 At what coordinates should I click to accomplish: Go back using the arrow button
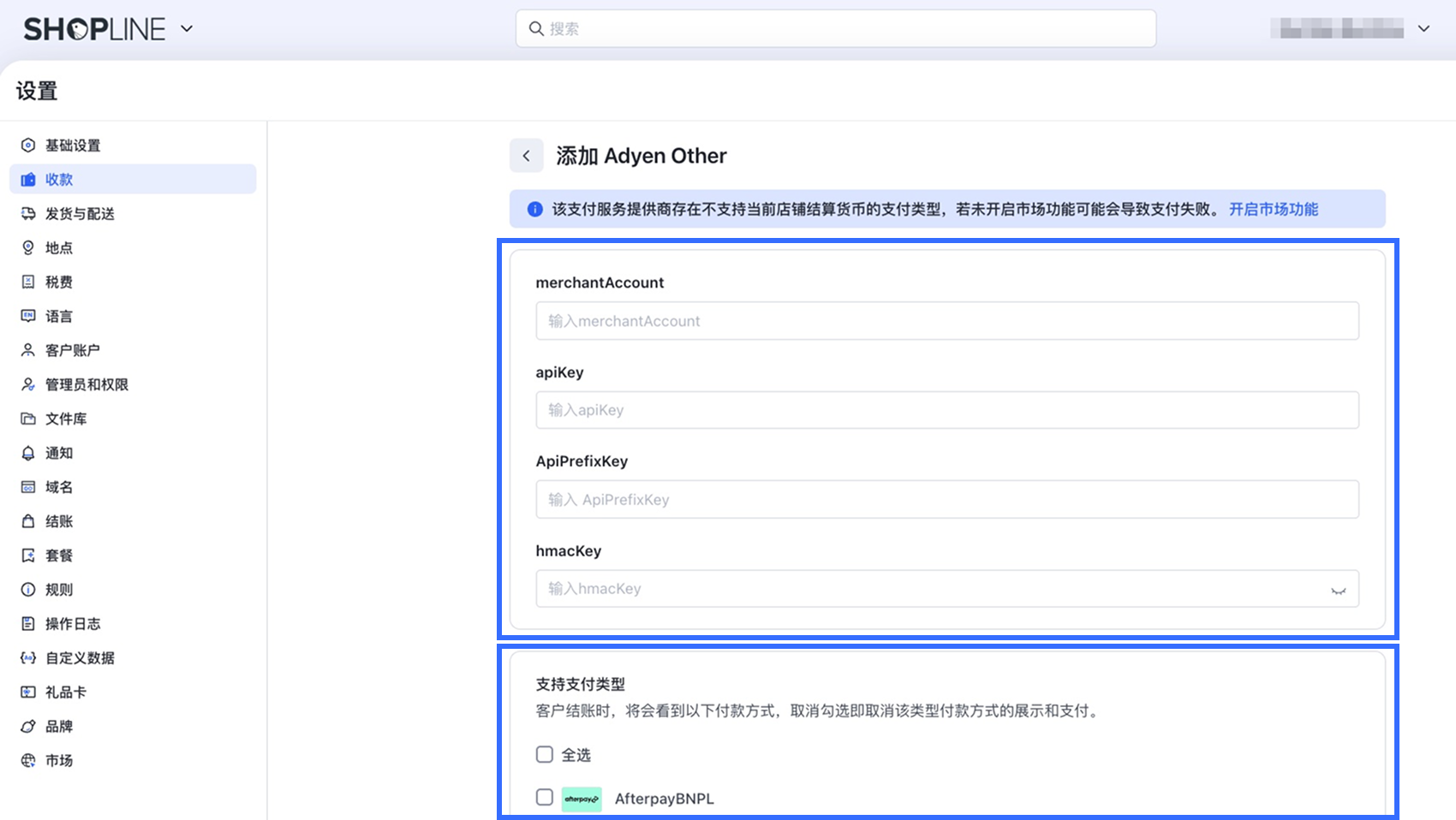coord(527,156)
